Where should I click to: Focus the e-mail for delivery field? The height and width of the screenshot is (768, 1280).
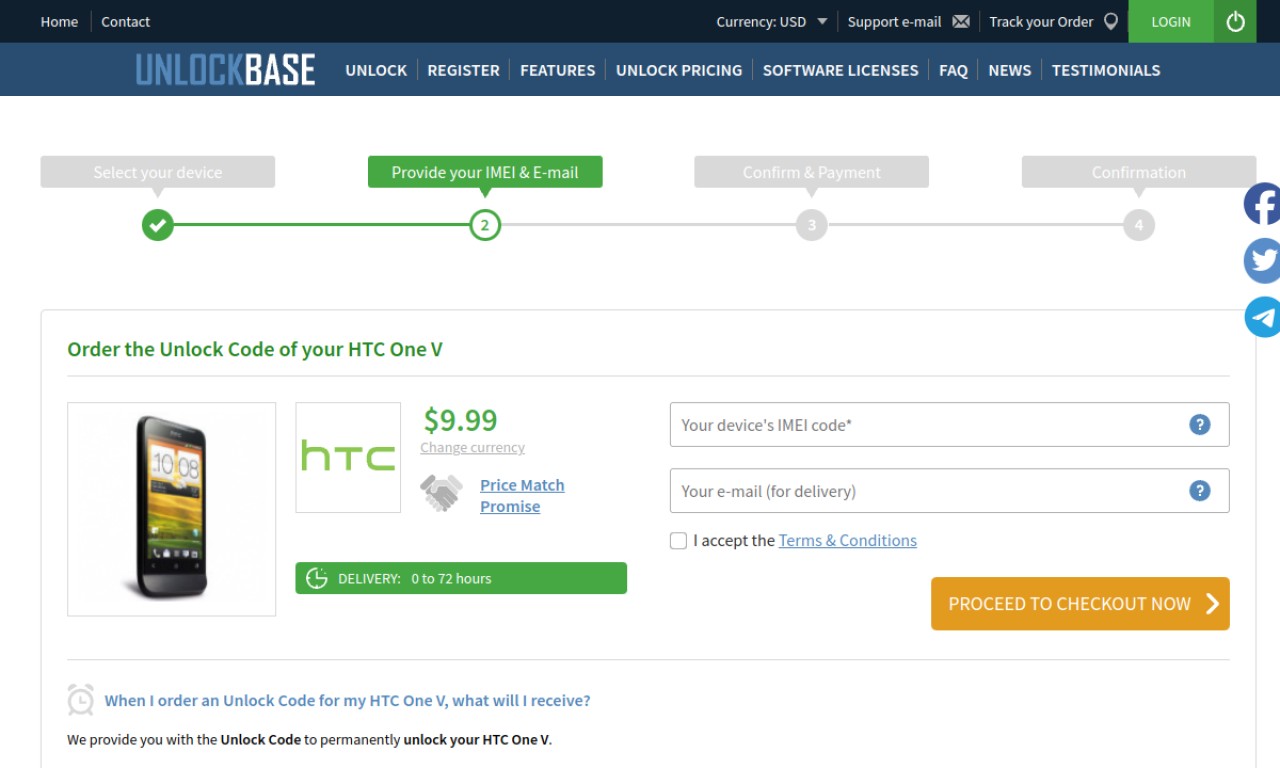coord(949,491)
